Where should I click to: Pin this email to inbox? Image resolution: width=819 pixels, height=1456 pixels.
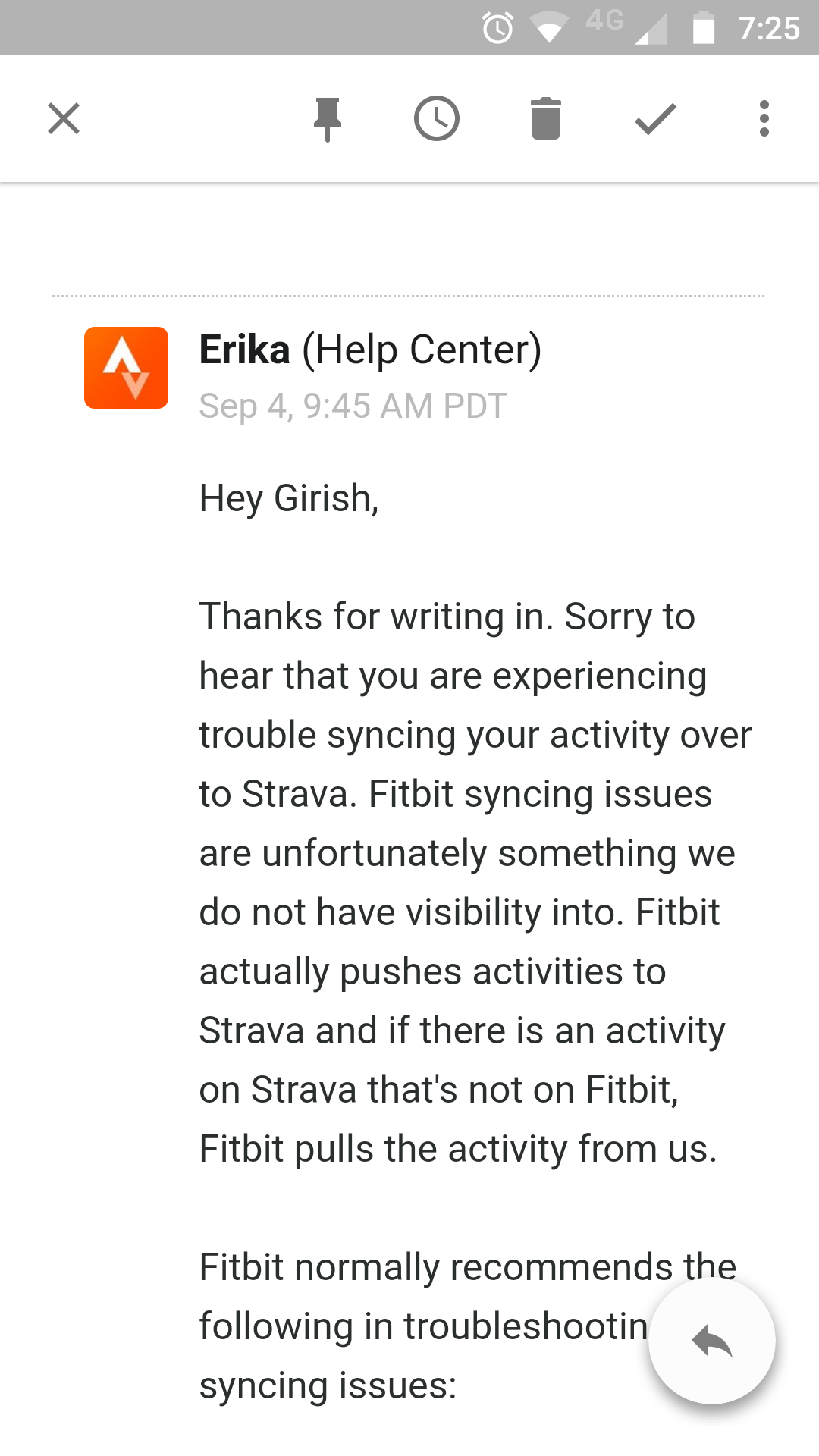pyautogui.click(x=328, y=119)
